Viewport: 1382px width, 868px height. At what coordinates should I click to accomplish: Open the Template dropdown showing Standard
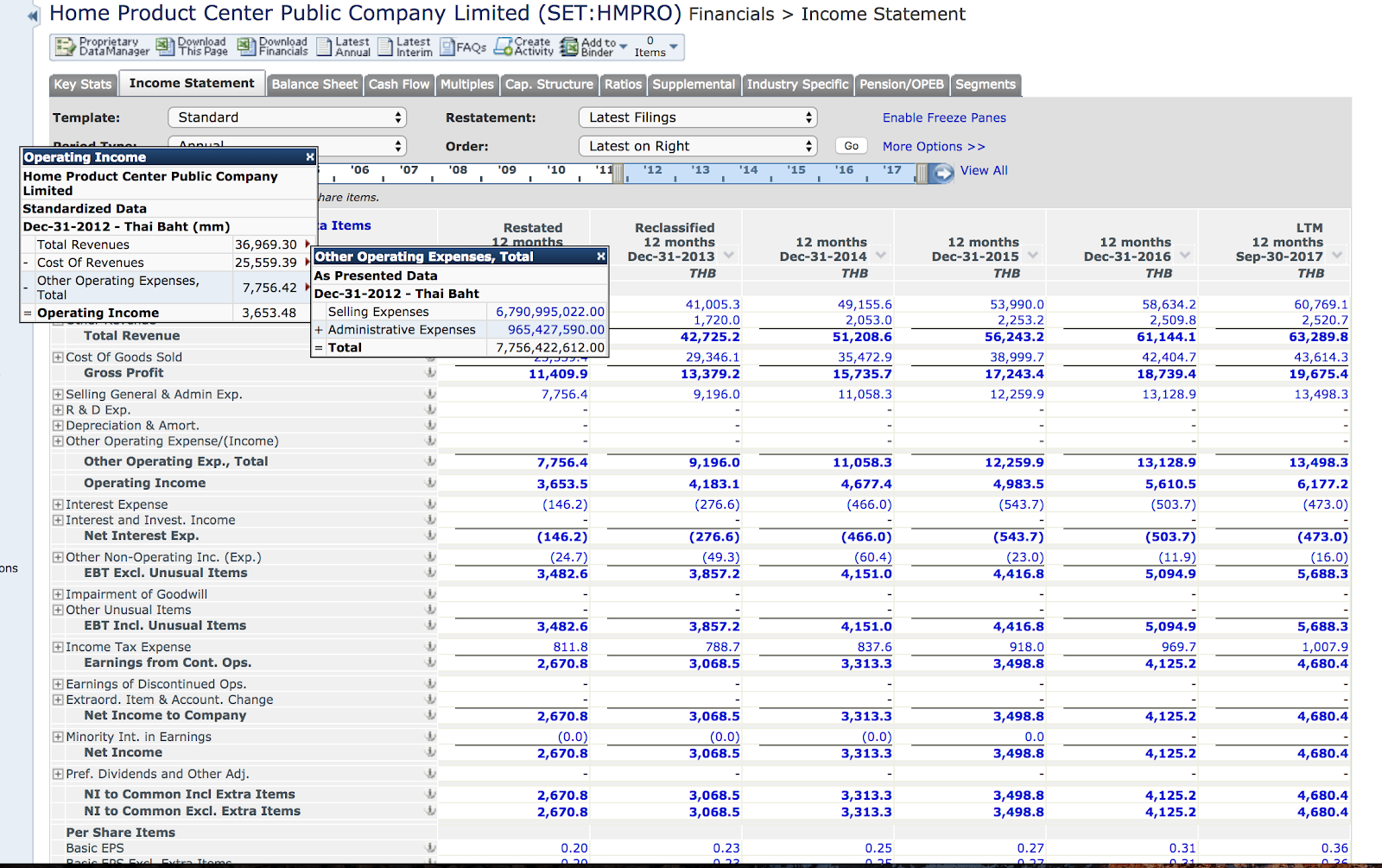[287, 117]
